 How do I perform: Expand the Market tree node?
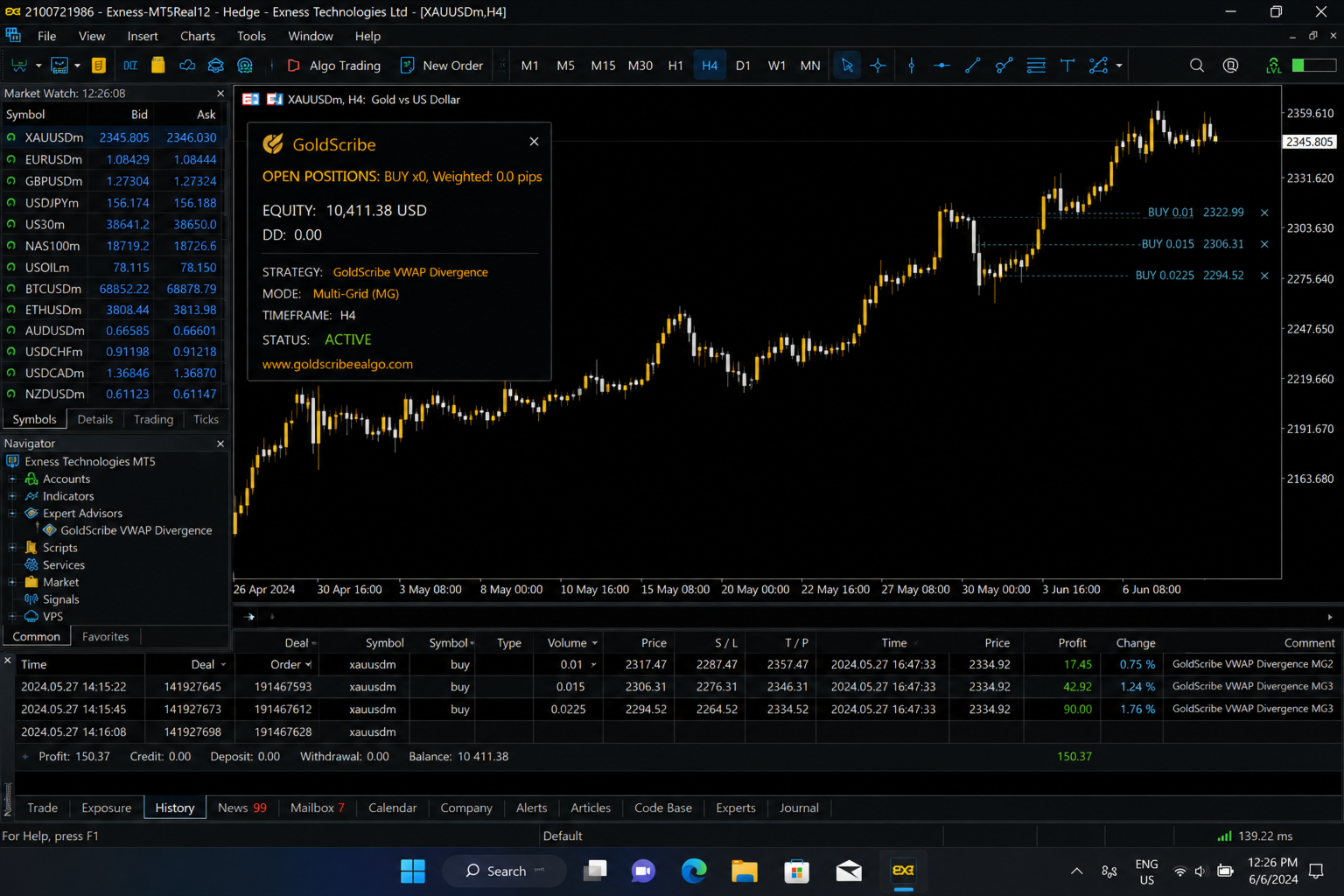click(x=12, y=582)
